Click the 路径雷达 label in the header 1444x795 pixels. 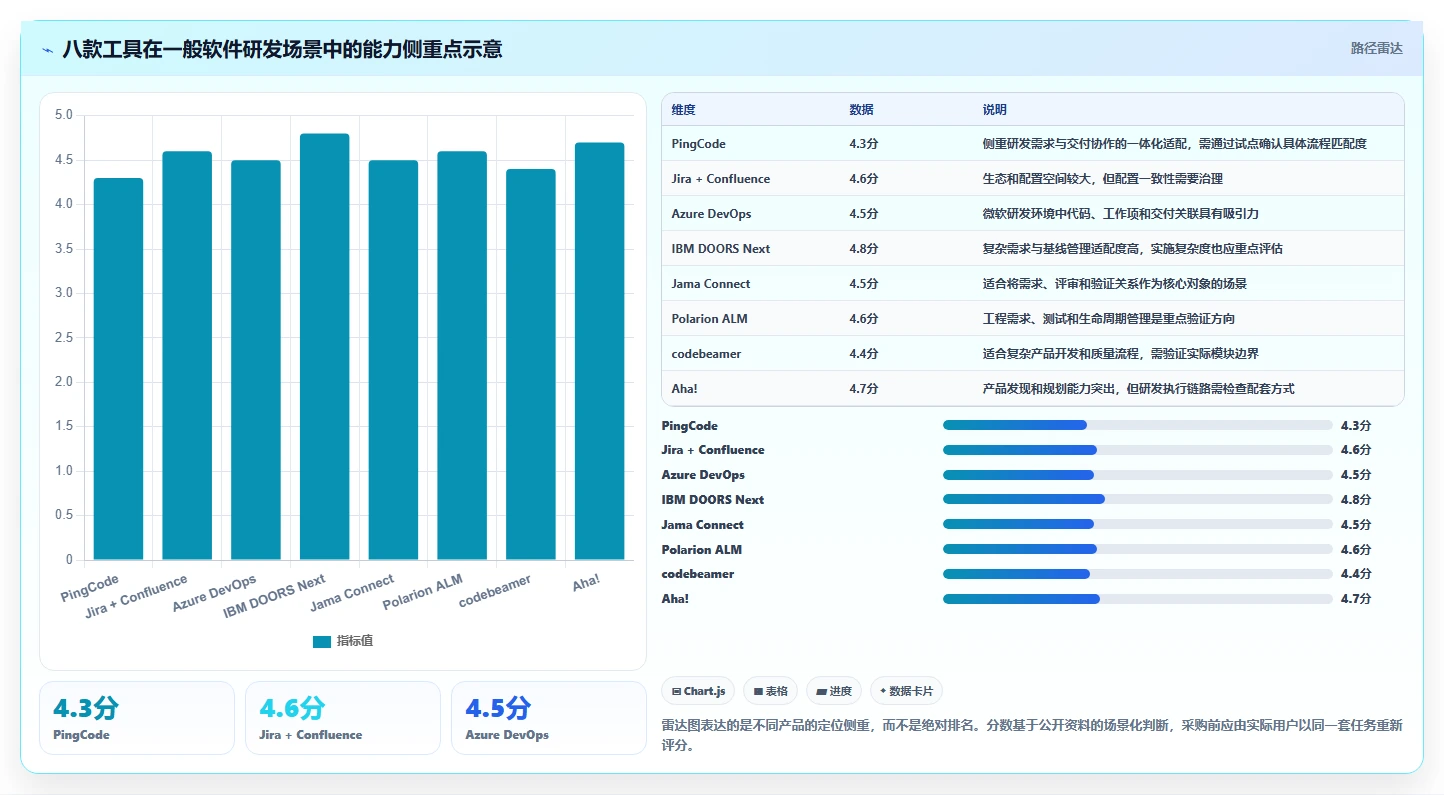pyautogui.click(x=1377, y=48)
